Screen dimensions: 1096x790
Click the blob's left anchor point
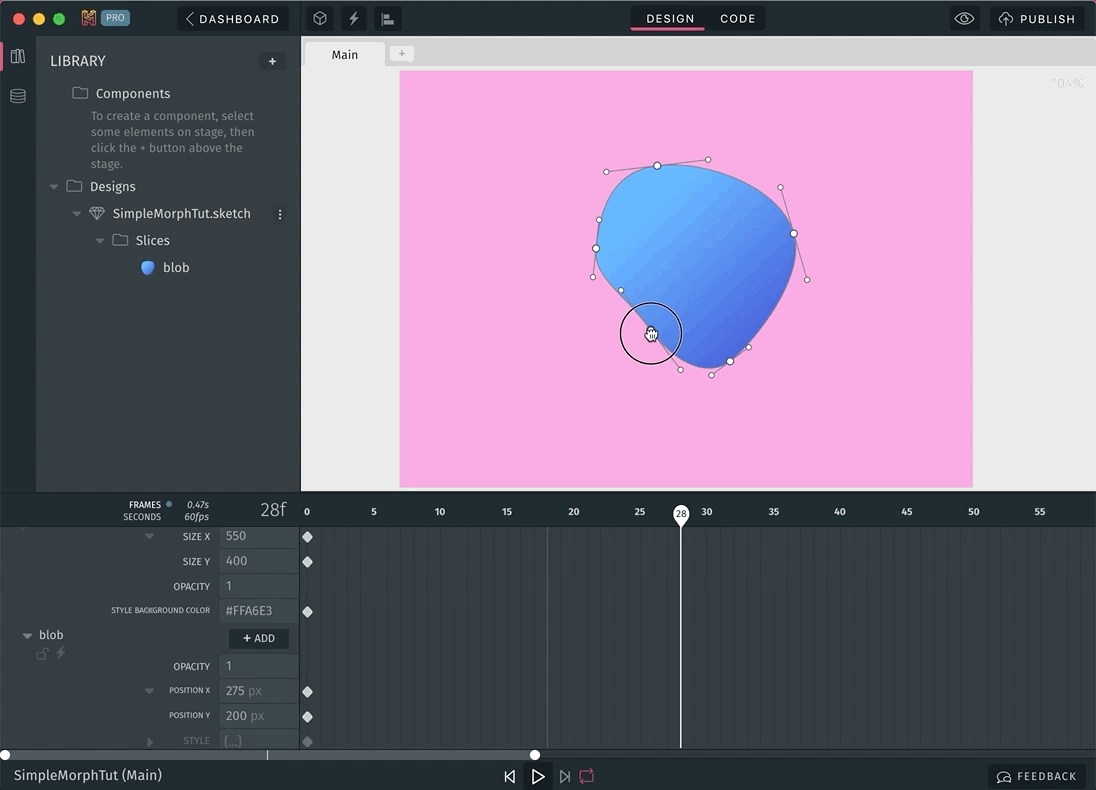(x=596, y=248)
